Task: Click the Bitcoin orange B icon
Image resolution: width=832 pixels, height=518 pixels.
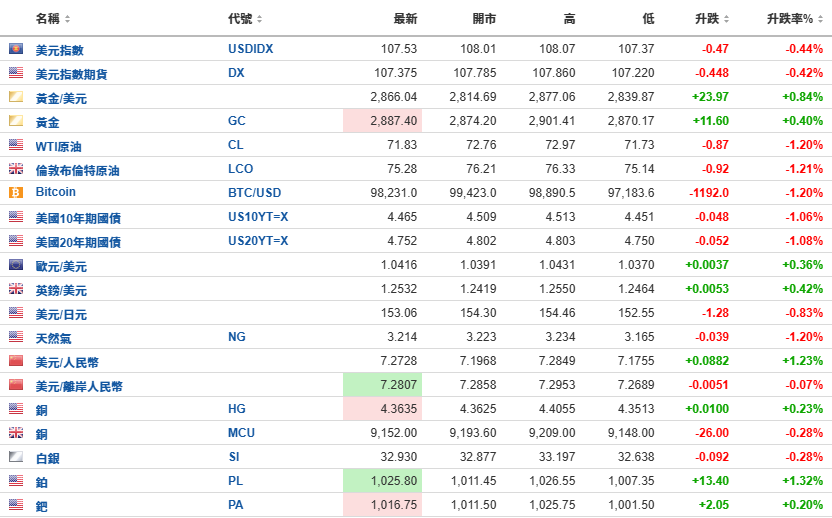Action: click(16, 193)
